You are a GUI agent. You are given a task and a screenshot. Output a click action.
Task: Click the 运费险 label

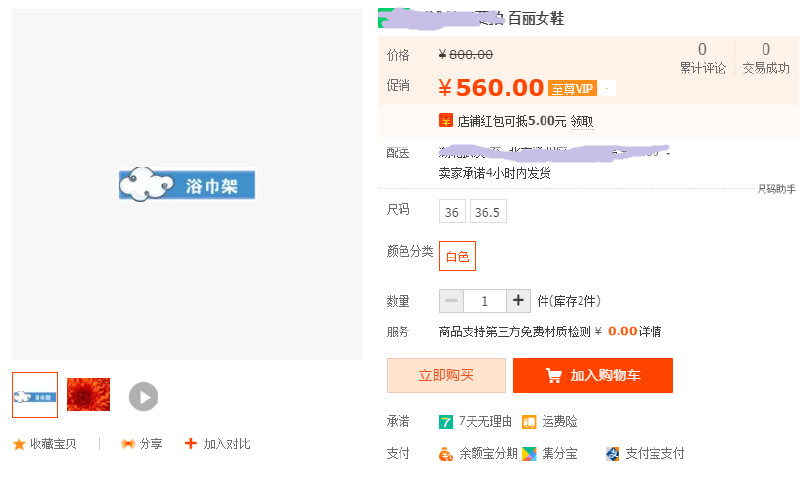click(560, 421)
